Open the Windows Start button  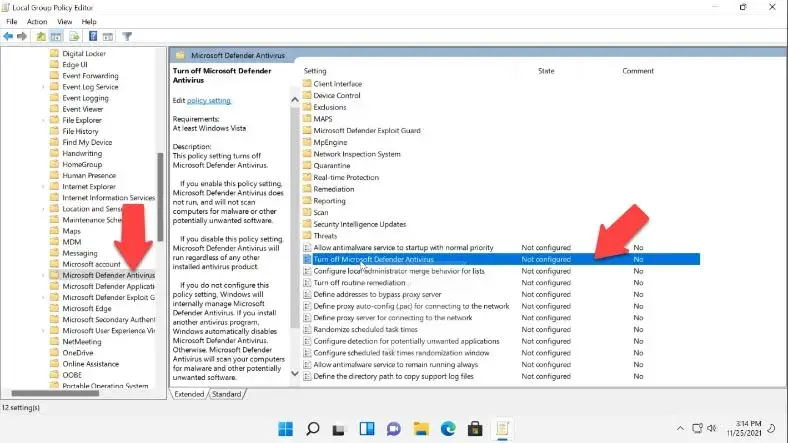pos(285,428)
